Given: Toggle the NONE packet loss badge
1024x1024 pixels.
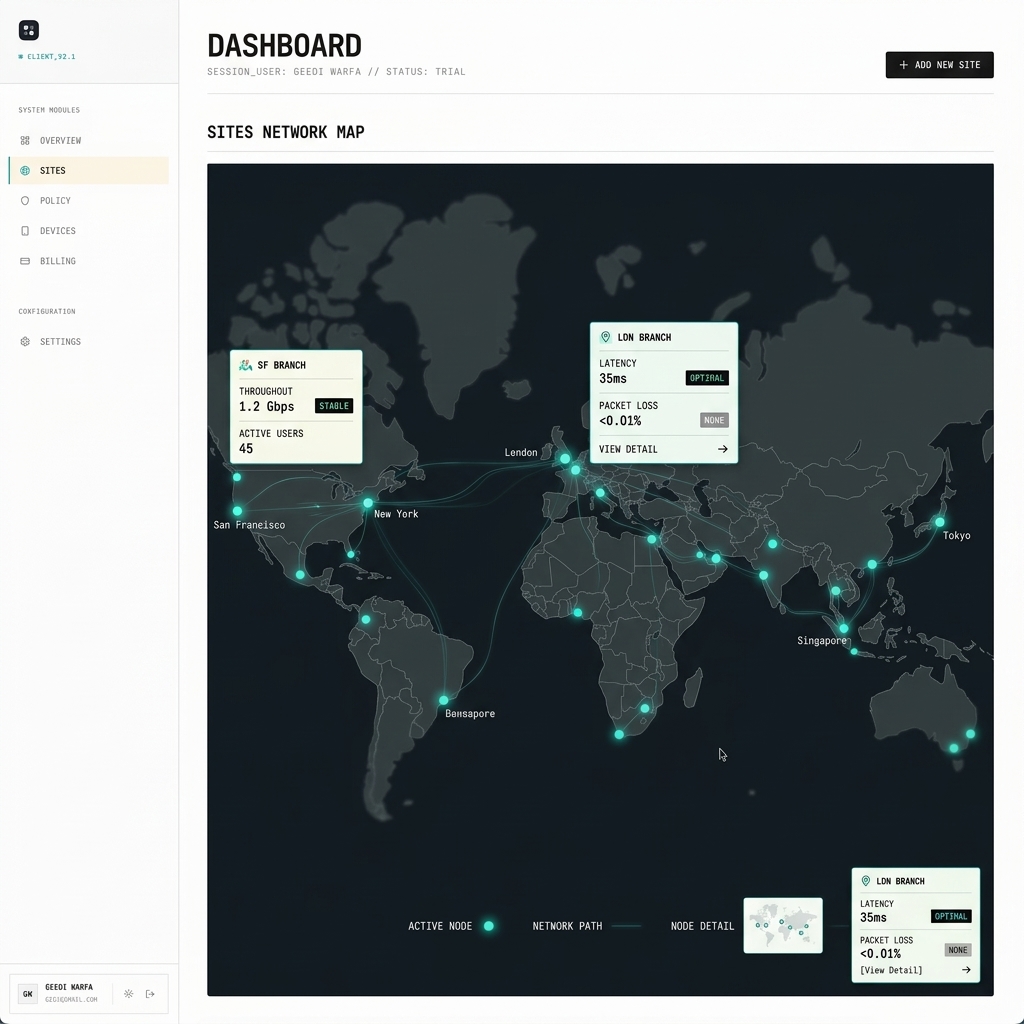Looking at the screenshot, I should (x=714, y=420).
